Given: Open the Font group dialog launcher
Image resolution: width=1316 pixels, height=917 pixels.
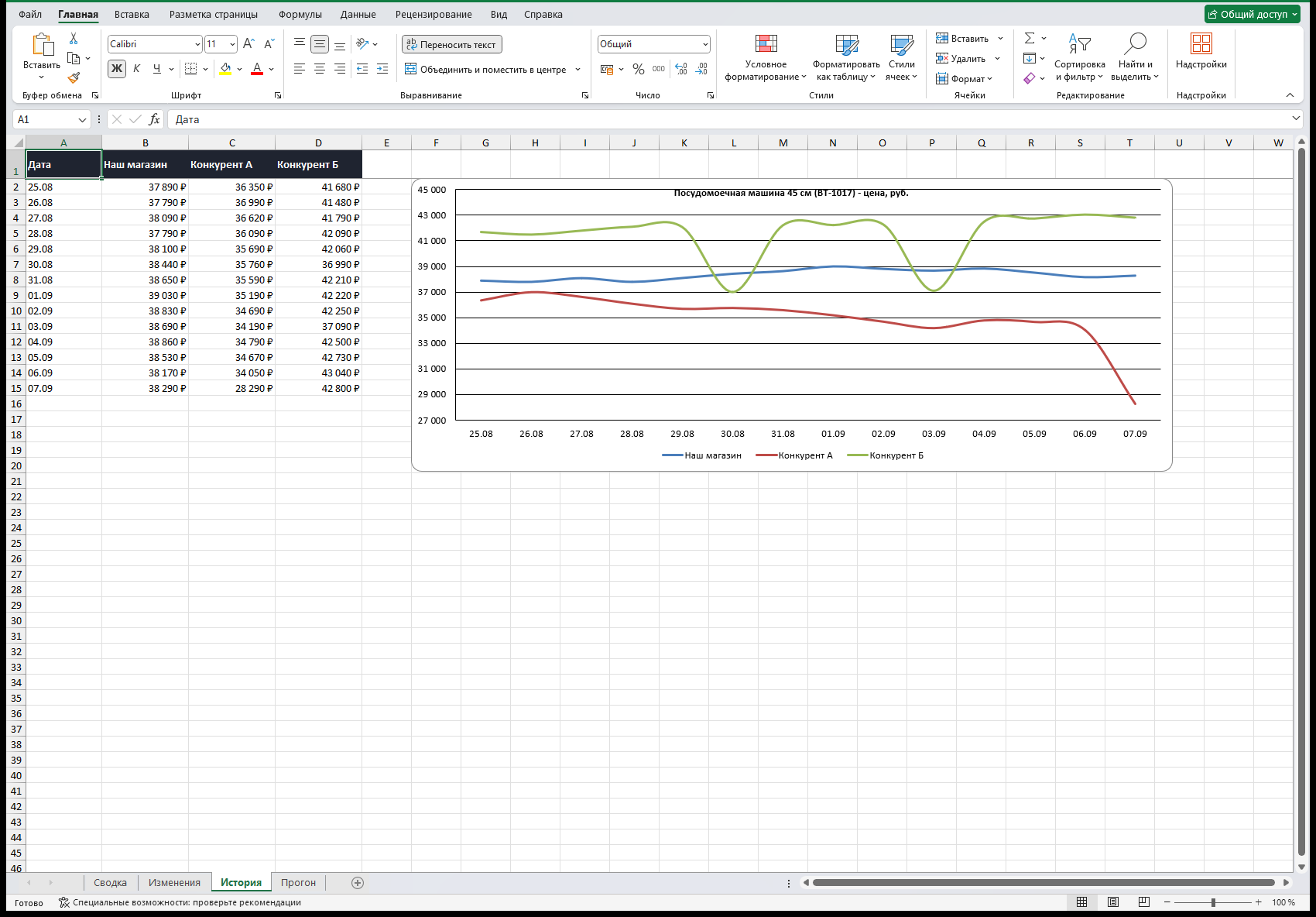Looking at the screenshot, I should pyautogui.click(x=278, y=95).
